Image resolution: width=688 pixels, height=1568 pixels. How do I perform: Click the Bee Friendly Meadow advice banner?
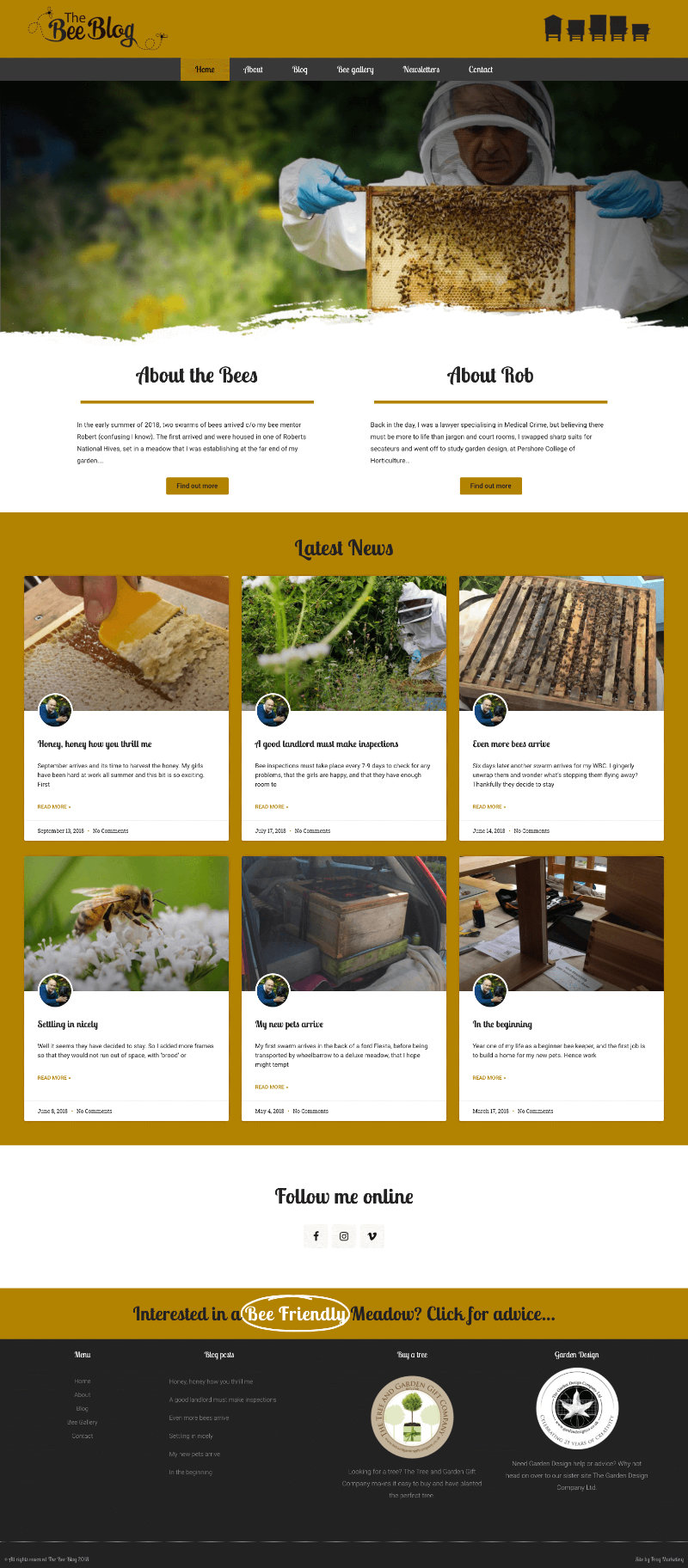tap(344, 1314)
